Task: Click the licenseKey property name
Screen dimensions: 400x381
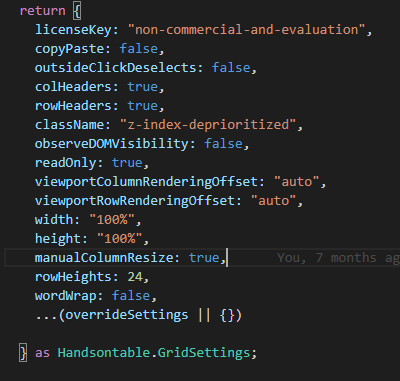Action: [73, 30]
